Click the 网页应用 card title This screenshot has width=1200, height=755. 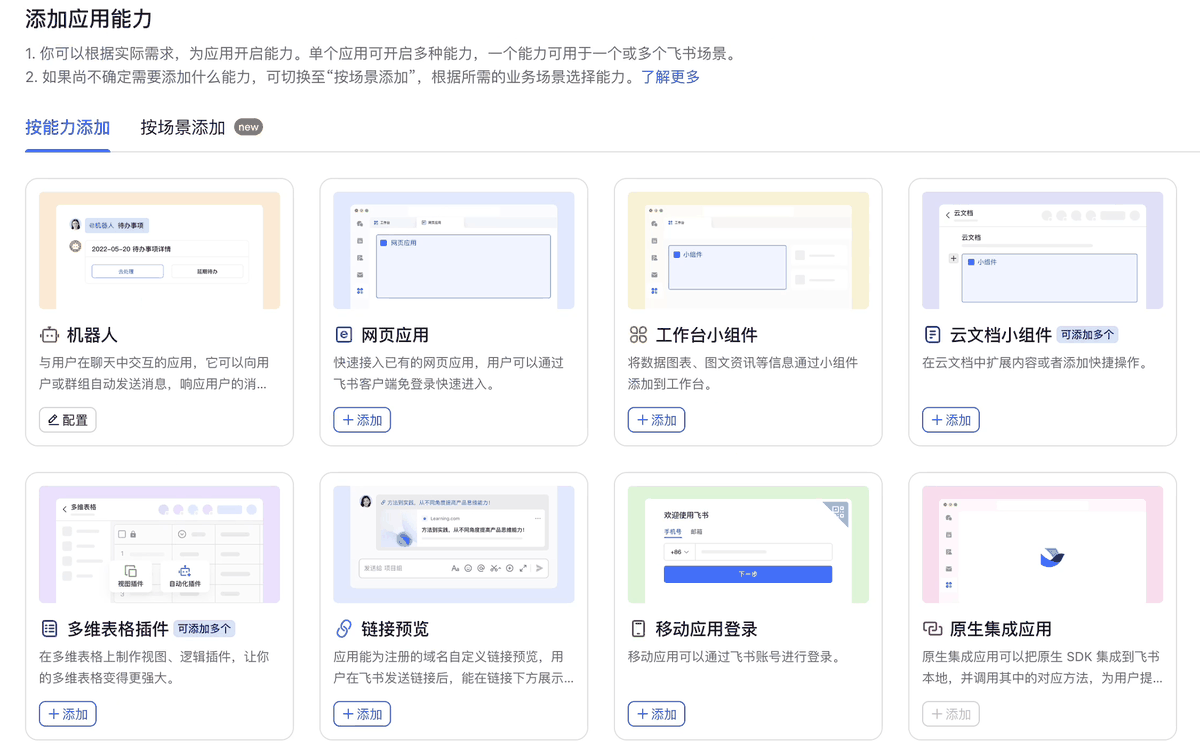click(395, 335)
